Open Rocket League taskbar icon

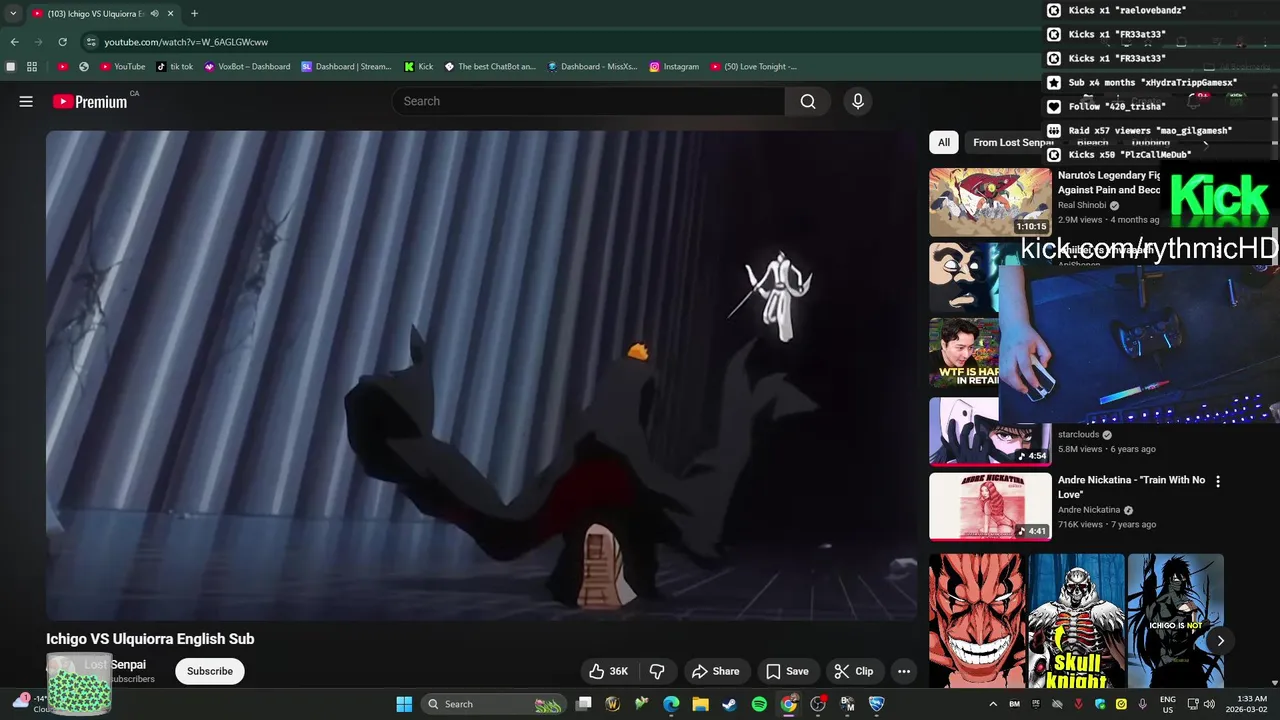click(x=877, y=704)
